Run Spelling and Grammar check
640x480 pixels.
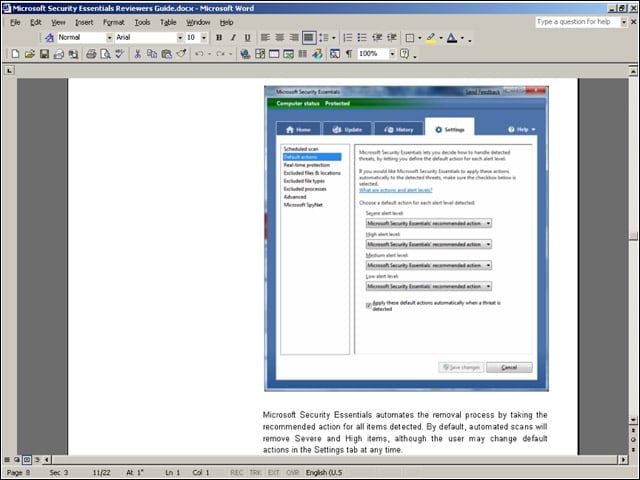point(120,54)
